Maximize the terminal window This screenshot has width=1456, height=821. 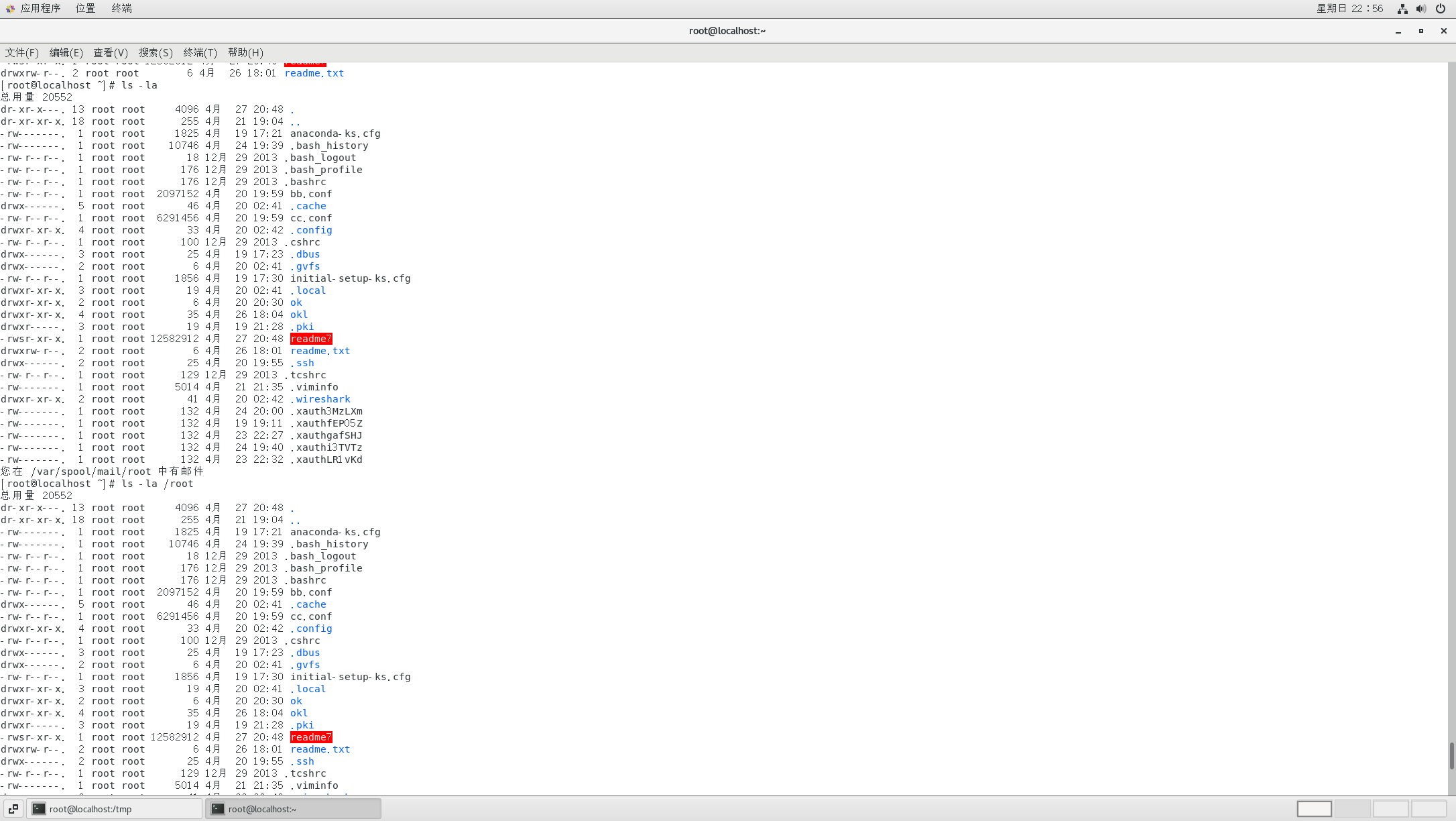1421,31
